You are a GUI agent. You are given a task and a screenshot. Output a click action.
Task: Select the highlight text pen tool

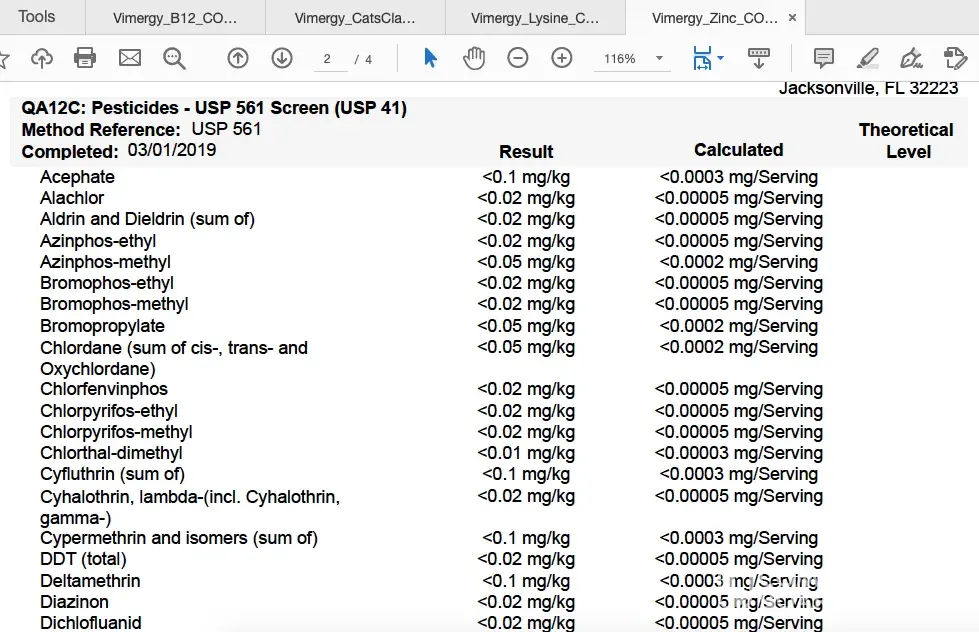(x=867, y=59)
